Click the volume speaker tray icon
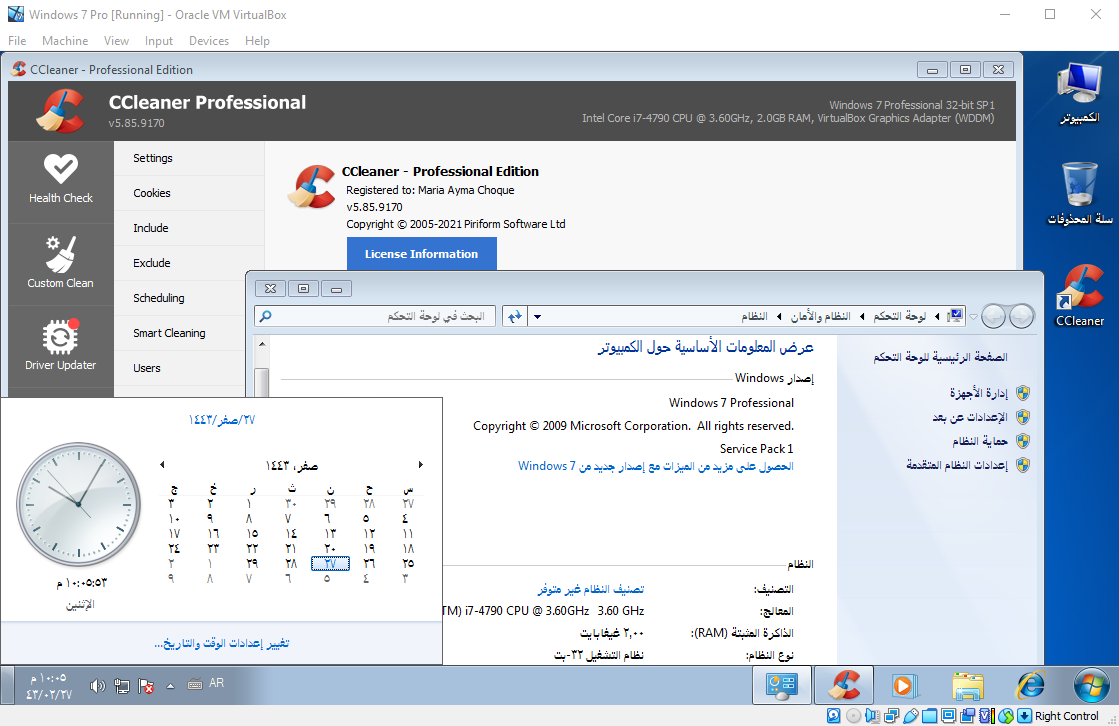 coord(98,686)
